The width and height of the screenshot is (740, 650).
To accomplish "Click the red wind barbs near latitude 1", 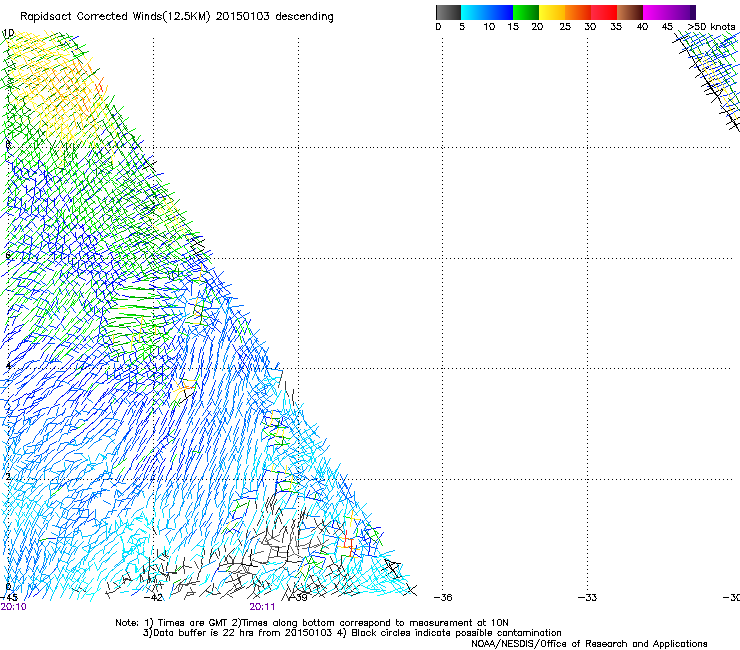I will pos(348,543).
